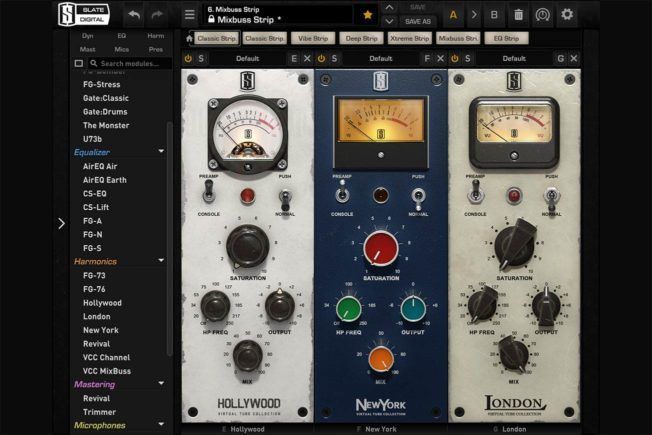Collapse the Microphones category
652x435 pixels.
pyautogui.click(x=161, y=424)
